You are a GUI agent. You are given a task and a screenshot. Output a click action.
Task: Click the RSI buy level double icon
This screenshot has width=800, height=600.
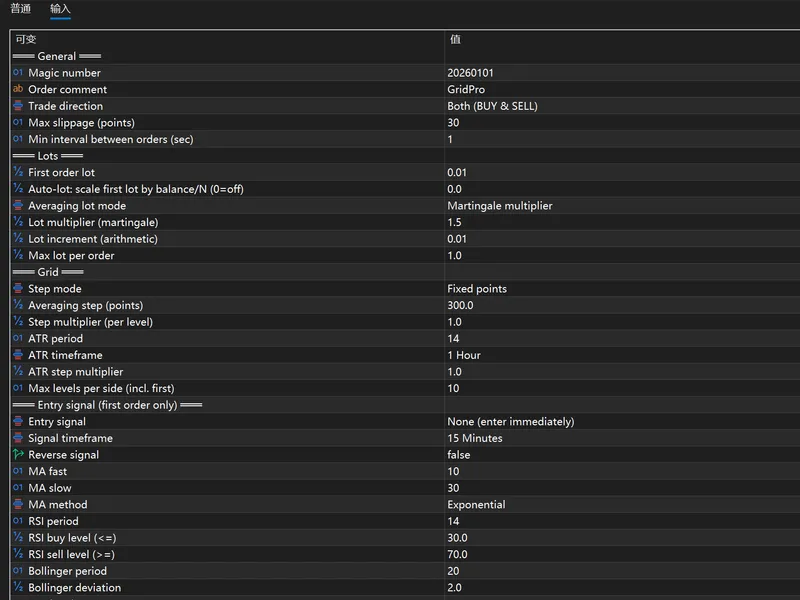18,537
